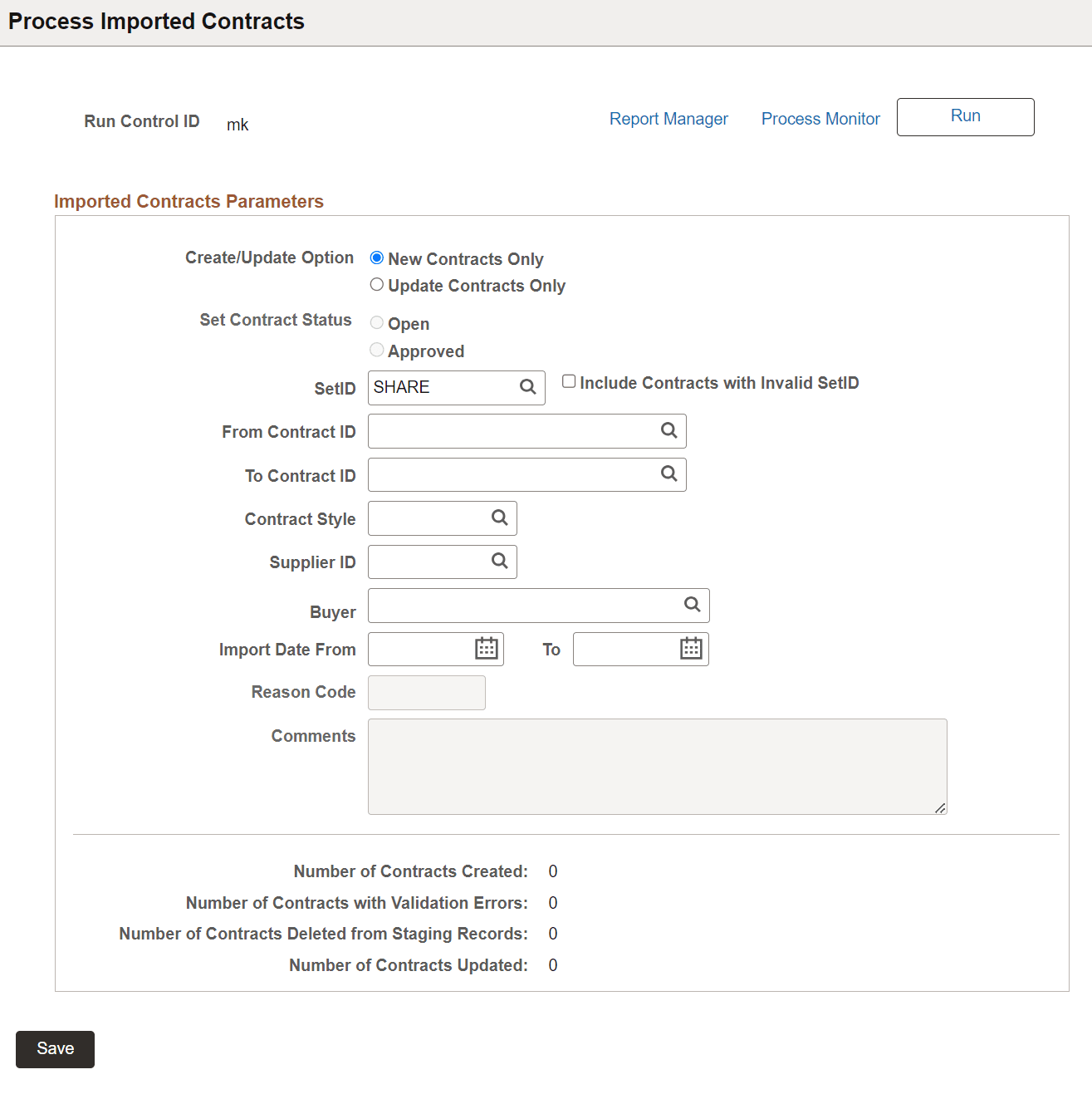The width and height of the screenshot is (1092, 1094).
Task: Open the Report Manager link
Action: pyautogui.click(x=668, y=118)
